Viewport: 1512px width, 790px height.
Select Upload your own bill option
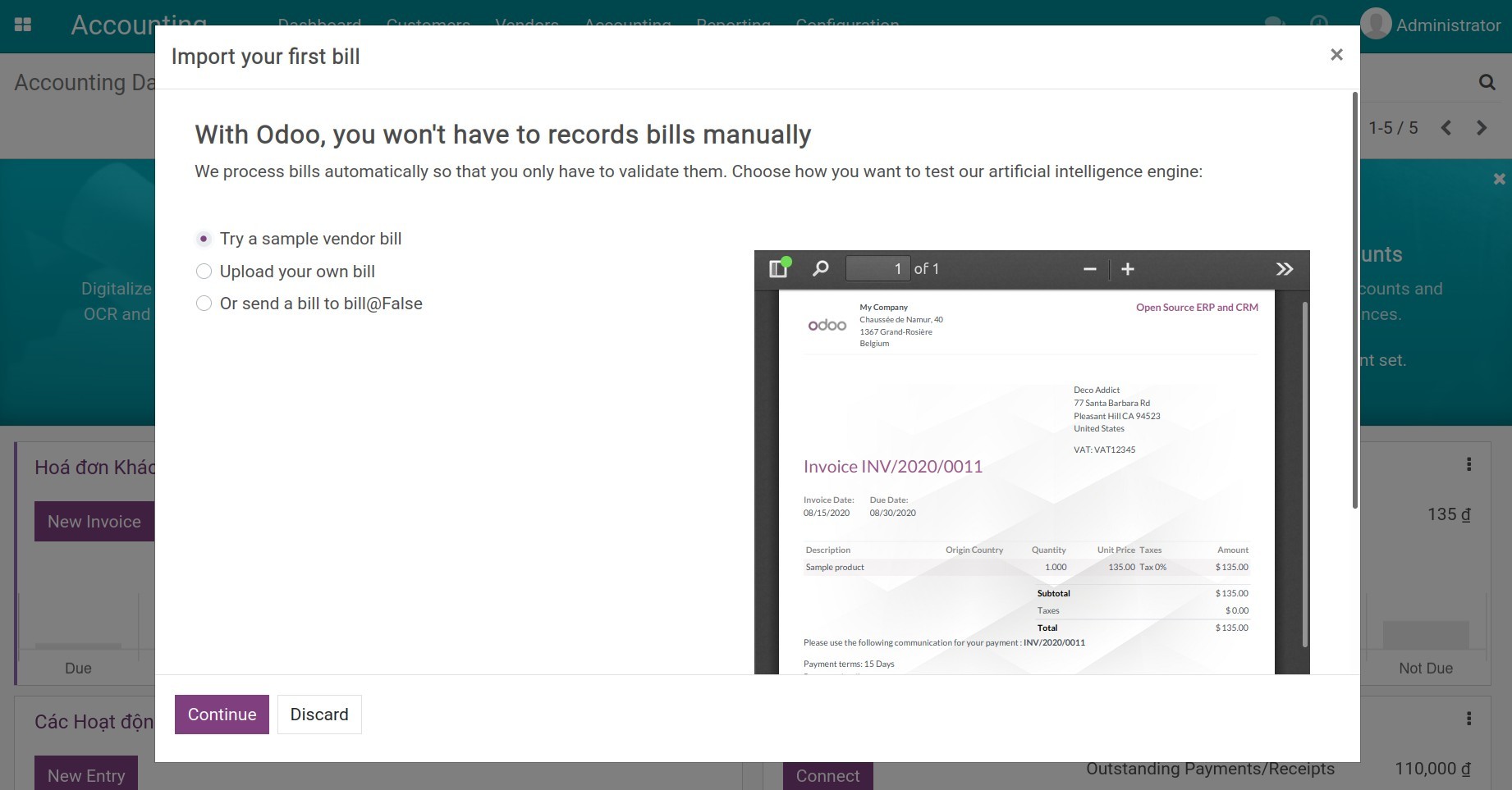point(204,272)
